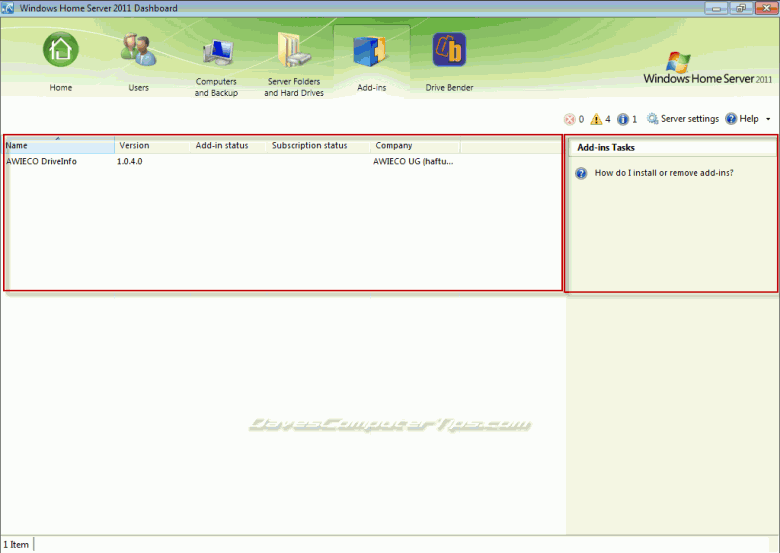
Task: Sort by Add-in status column header
Action: 228,145
